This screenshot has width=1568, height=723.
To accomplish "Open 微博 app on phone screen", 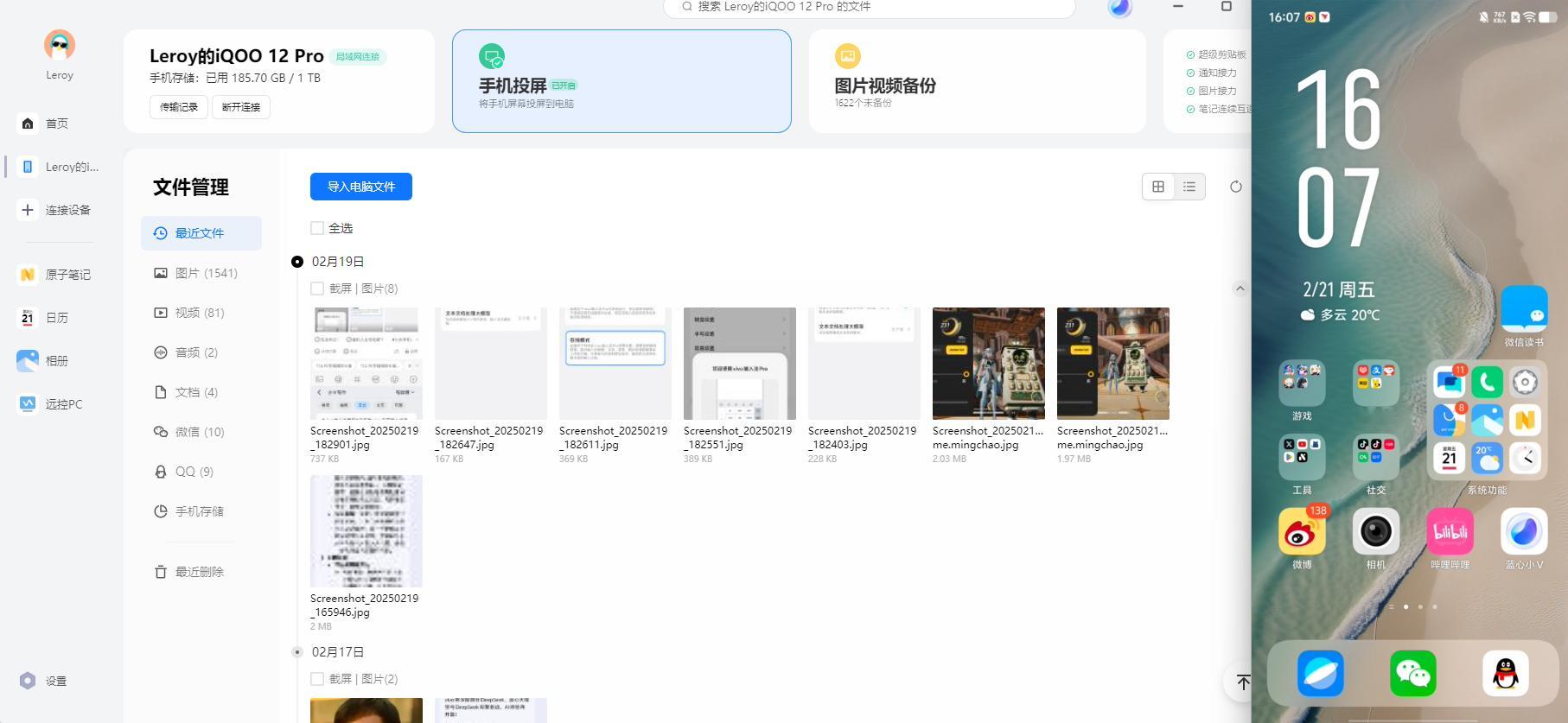I will 1302,532.
